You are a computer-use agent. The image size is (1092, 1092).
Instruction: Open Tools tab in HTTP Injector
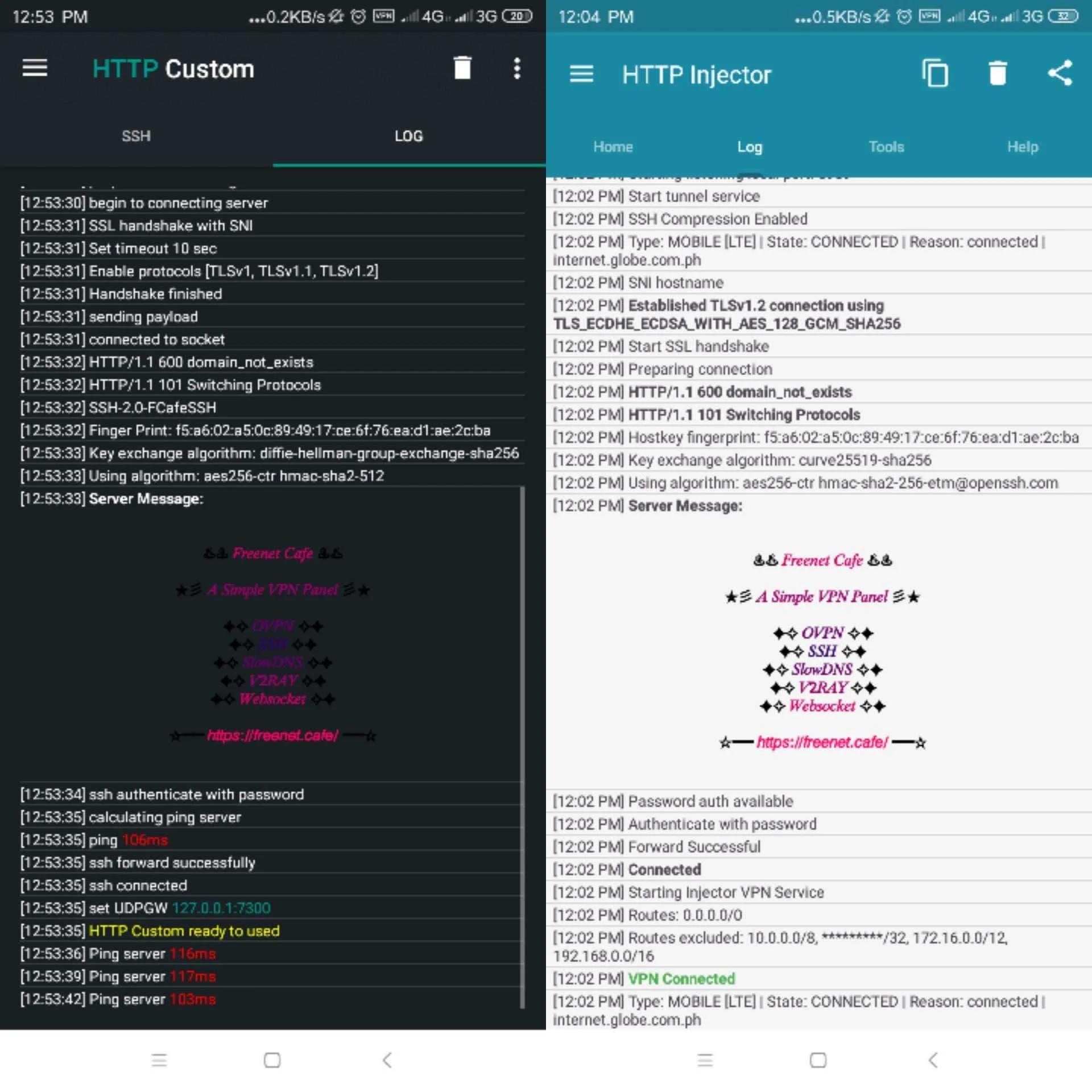[886, 147]
